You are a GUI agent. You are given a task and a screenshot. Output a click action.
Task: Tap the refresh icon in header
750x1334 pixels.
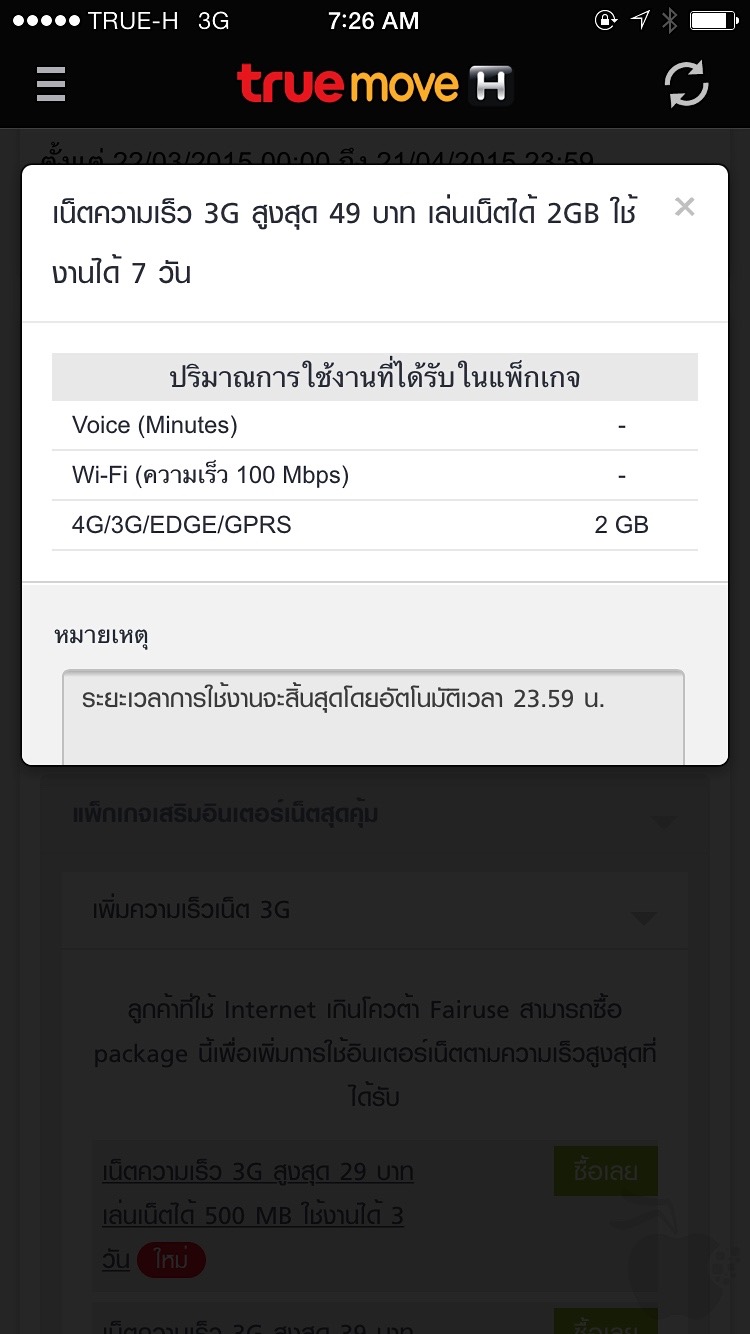687,84
